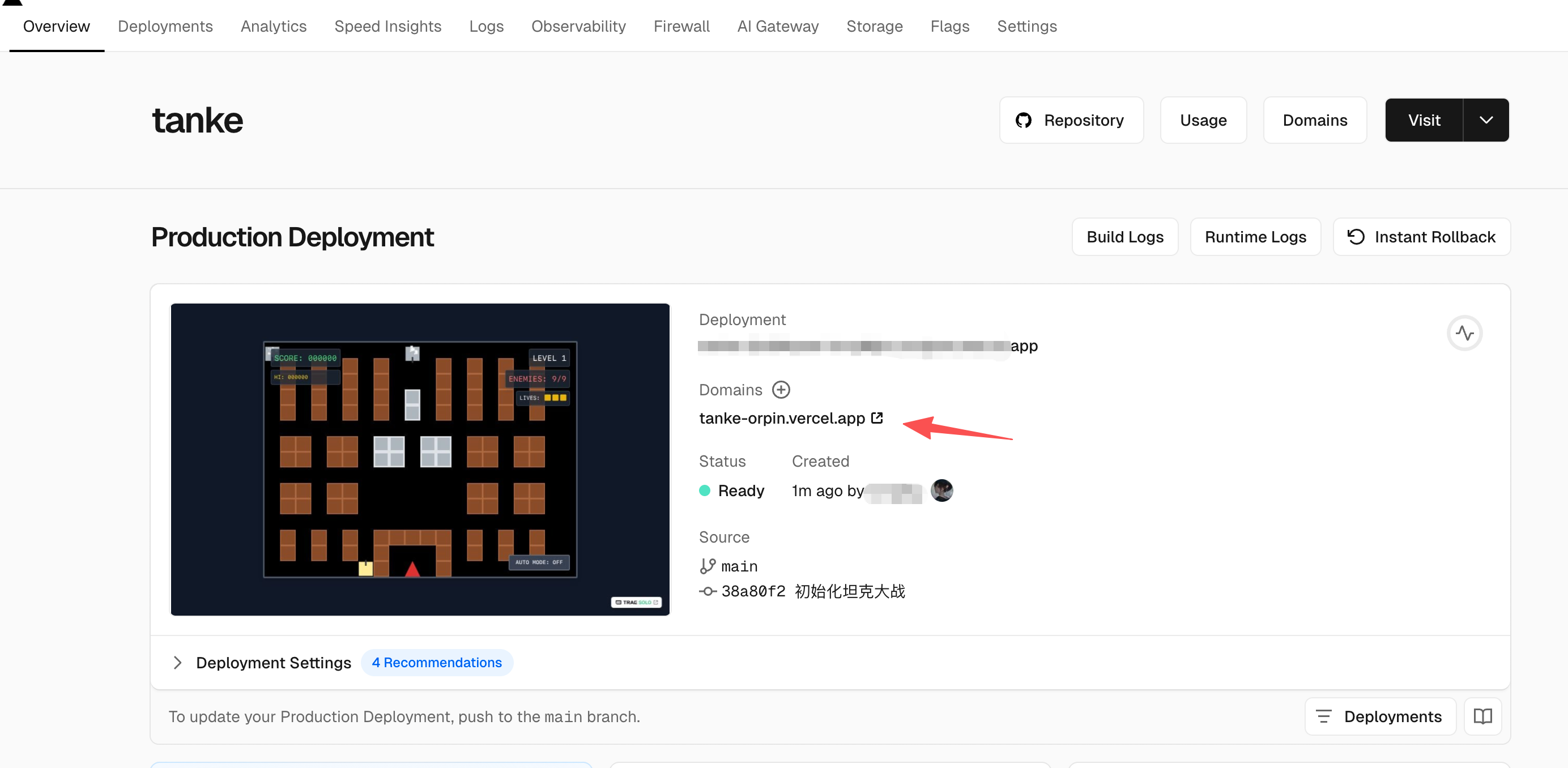Open the Visit dropdown arrow
The width and height of the screenshot is (1568, 768).
coord(1485,121)
